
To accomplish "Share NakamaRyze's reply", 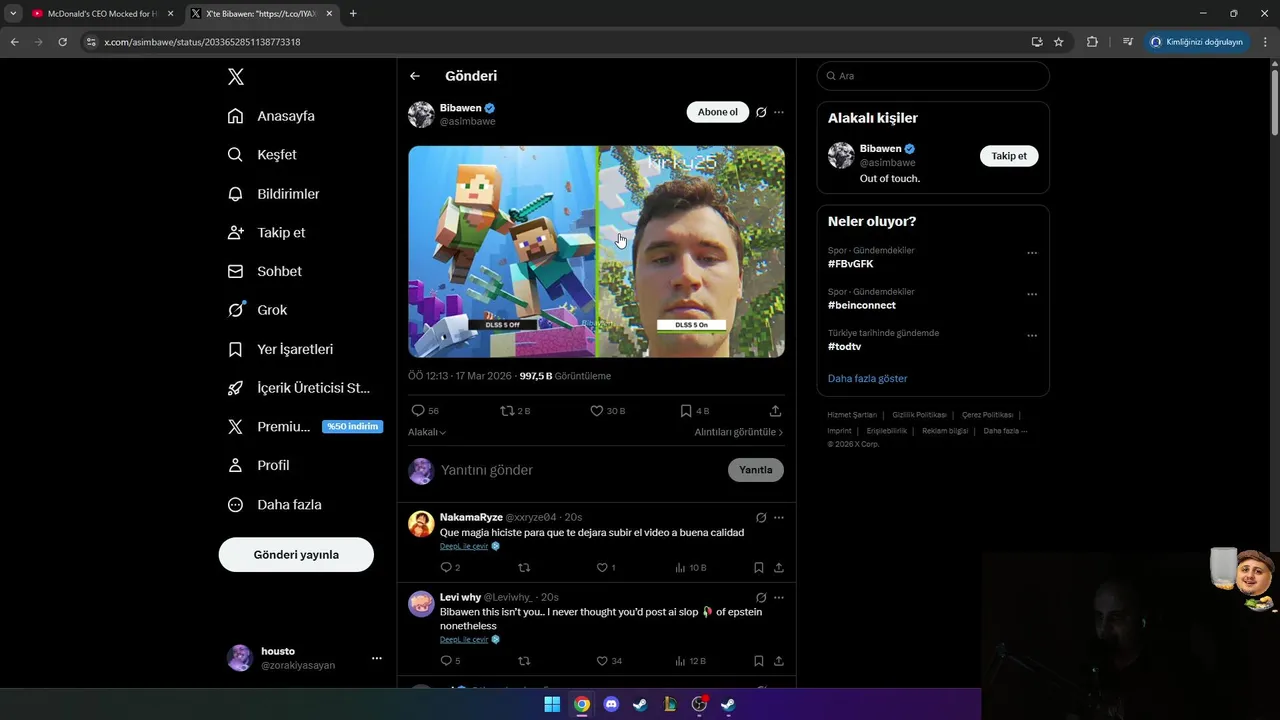I will tap(779, 567).
